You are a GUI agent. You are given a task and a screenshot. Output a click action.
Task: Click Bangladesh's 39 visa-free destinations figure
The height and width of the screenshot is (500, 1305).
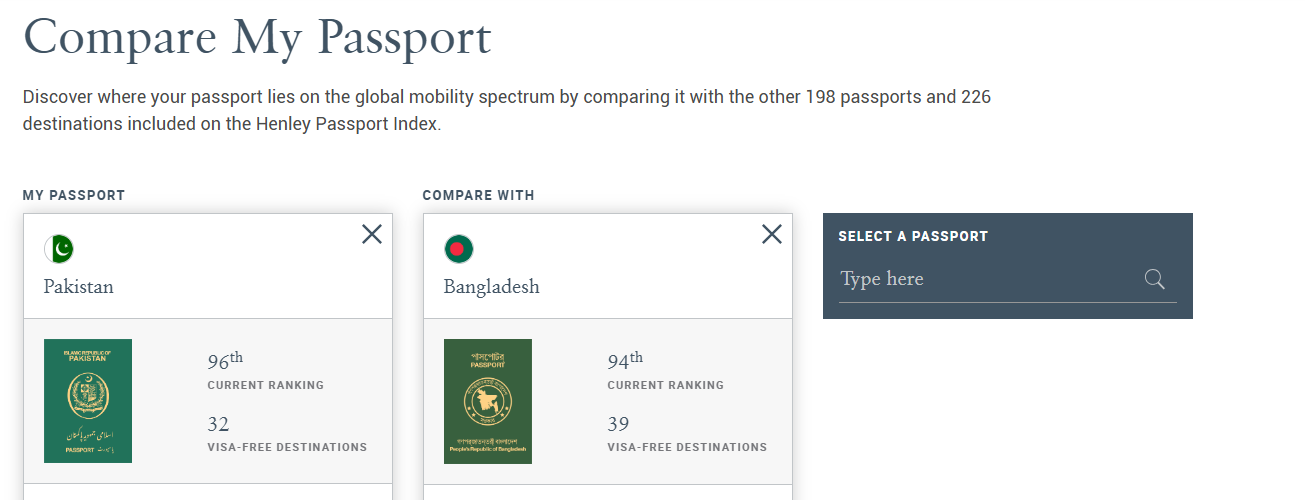pyautogui.click(x=619, y=424)
